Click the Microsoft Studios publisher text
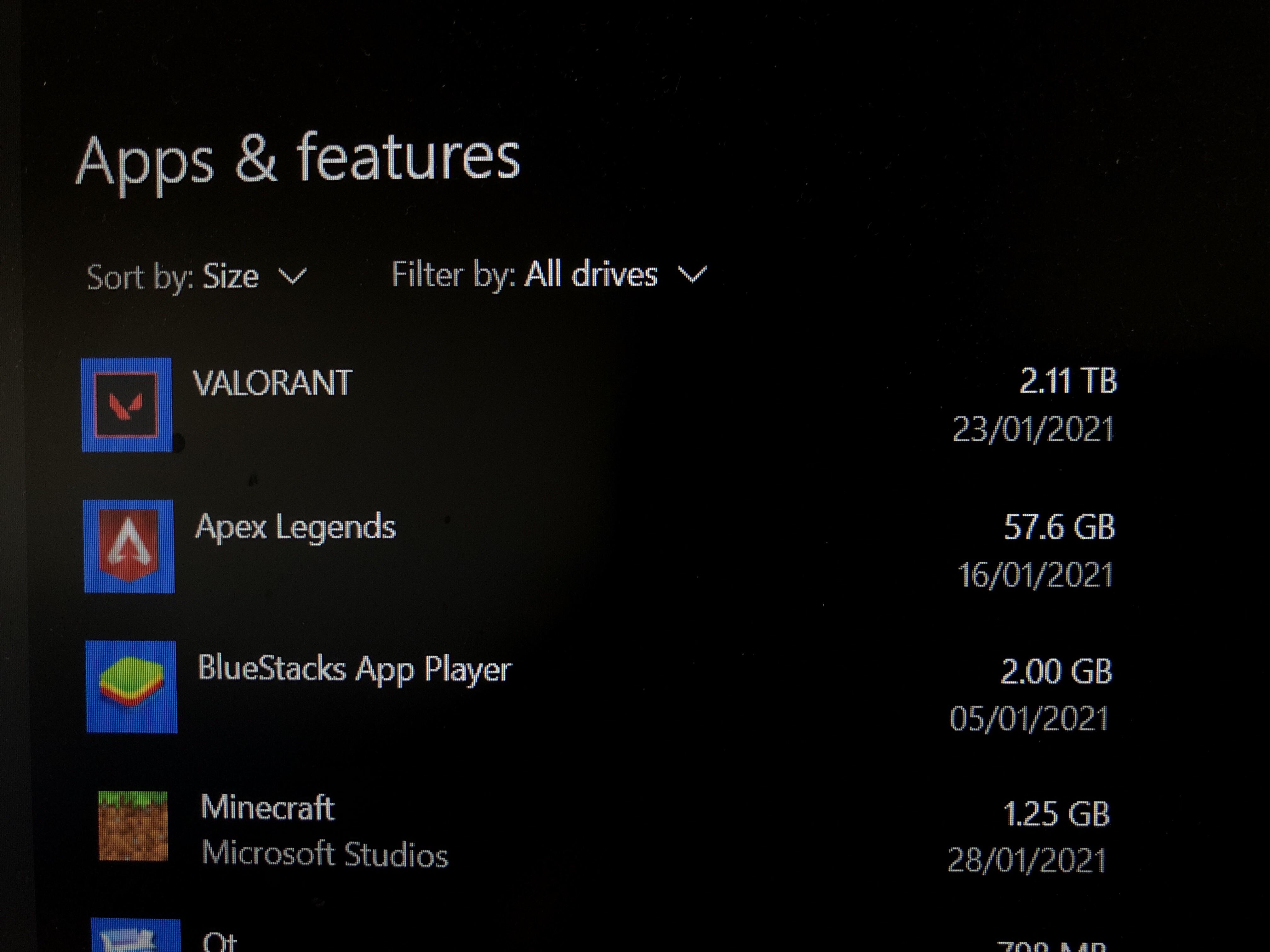 [x=324, y=853]
